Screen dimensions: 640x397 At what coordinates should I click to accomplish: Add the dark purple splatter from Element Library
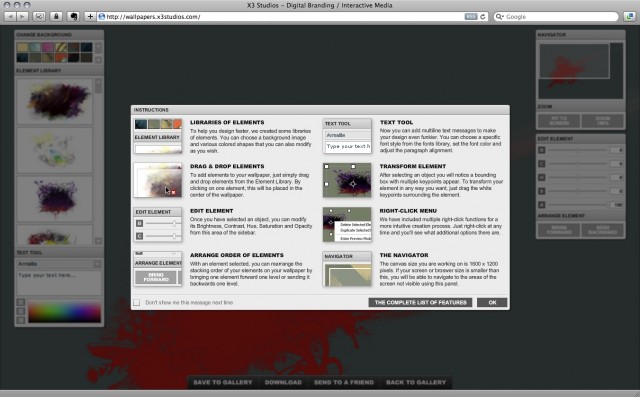coord(54,101)
